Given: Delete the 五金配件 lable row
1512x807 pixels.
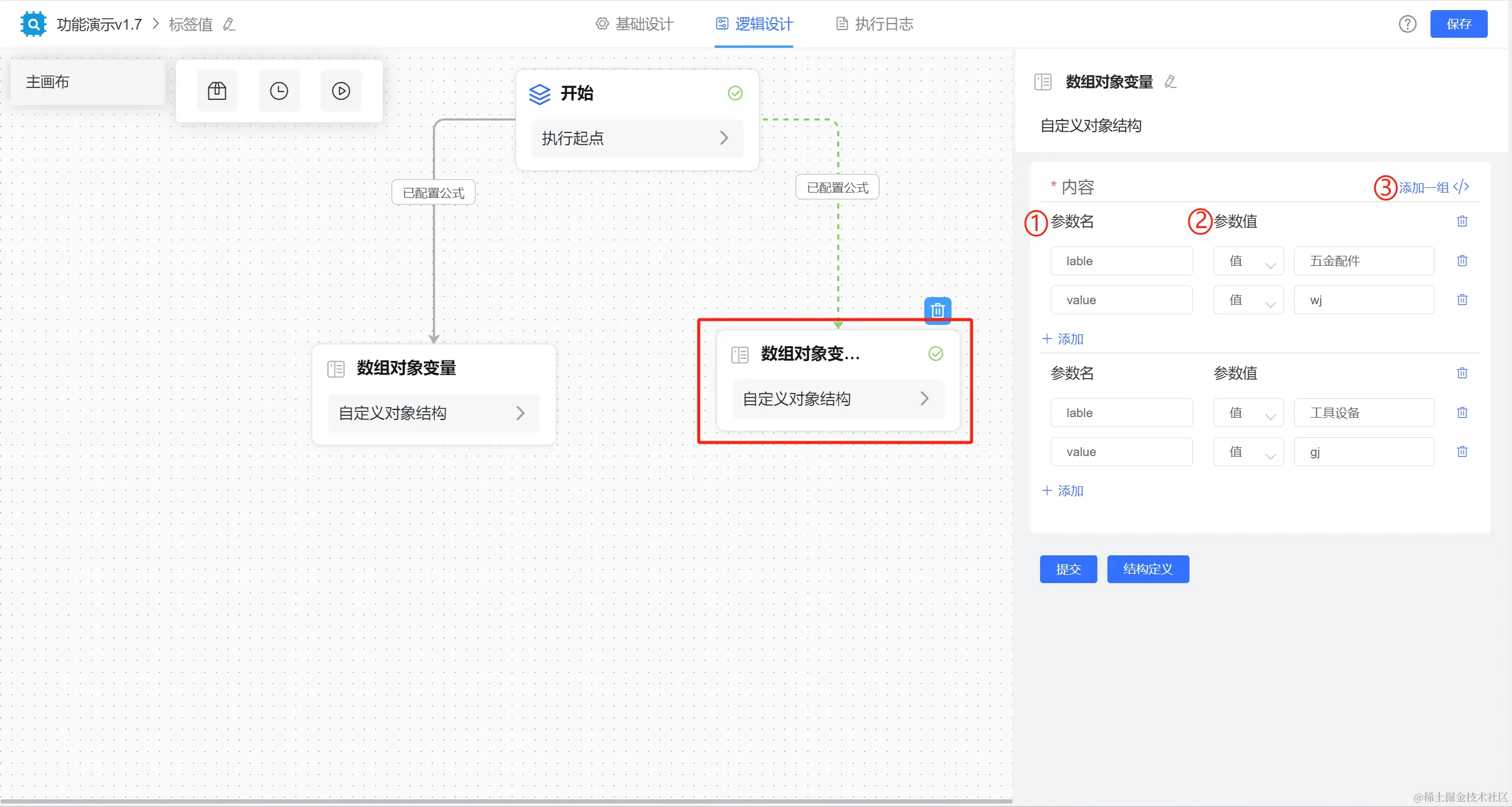Looking at the screenshot, I should [1462, 261].
